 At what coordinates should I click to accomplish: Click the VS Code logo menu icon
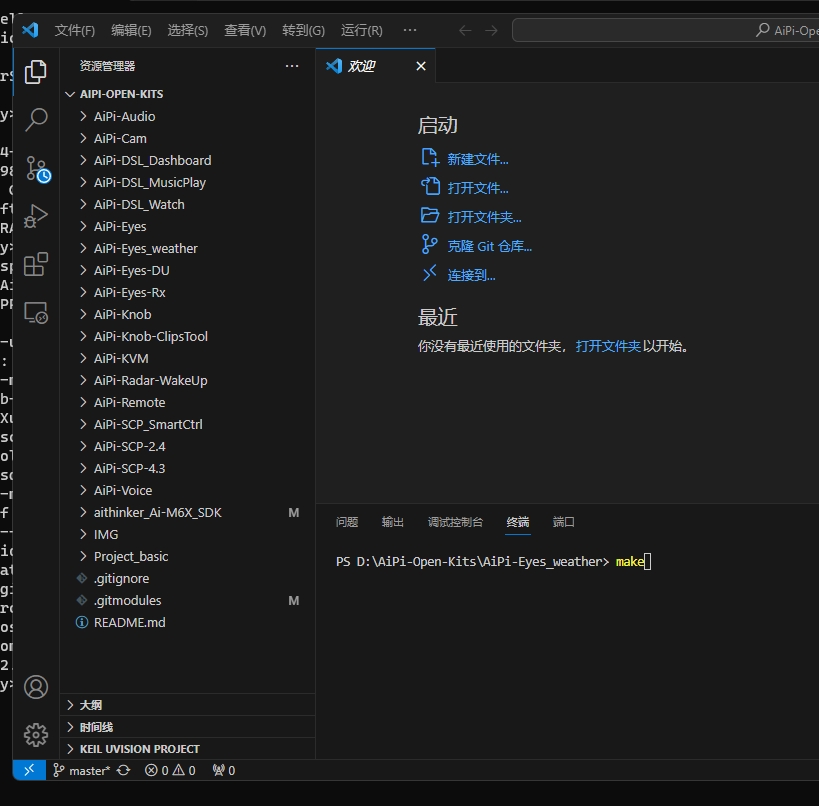(30, 30)
